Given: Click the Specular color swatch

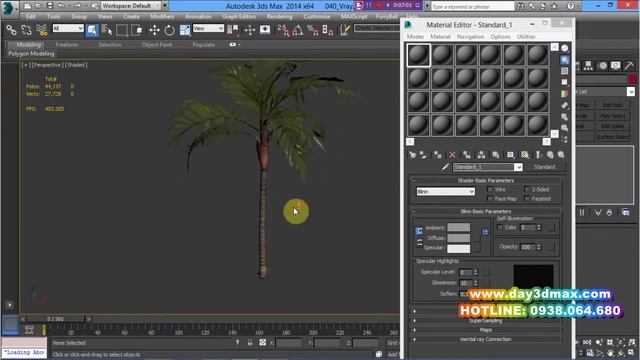Looking at the screenshot, I should click(x=458, y=248).
